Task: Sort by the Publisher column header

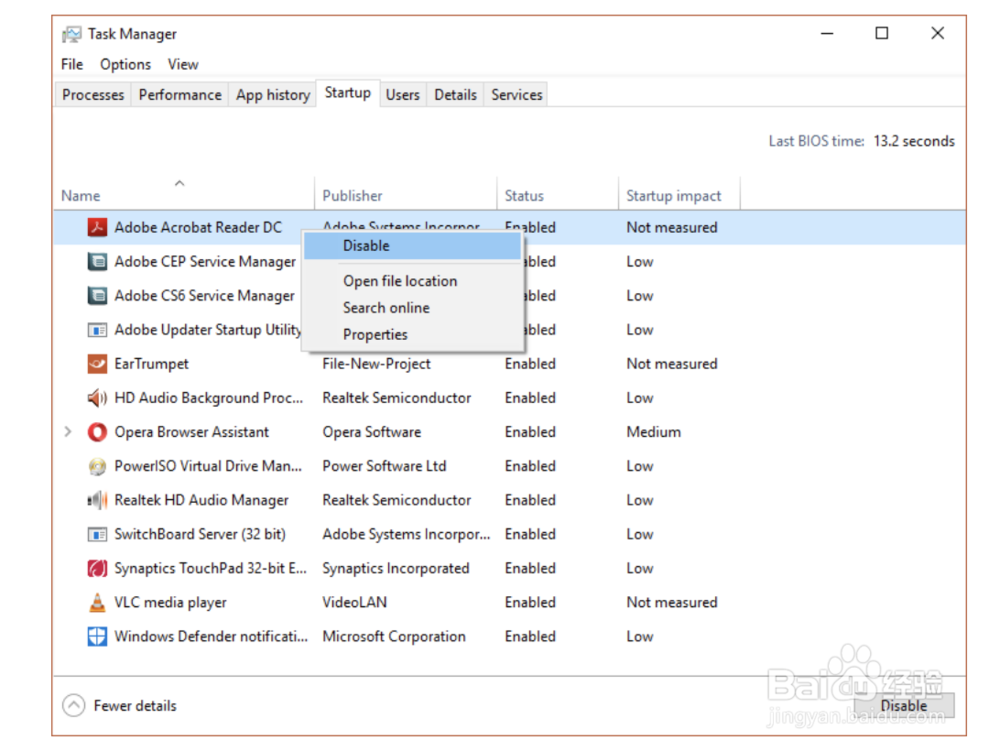Action: point(405,195)
